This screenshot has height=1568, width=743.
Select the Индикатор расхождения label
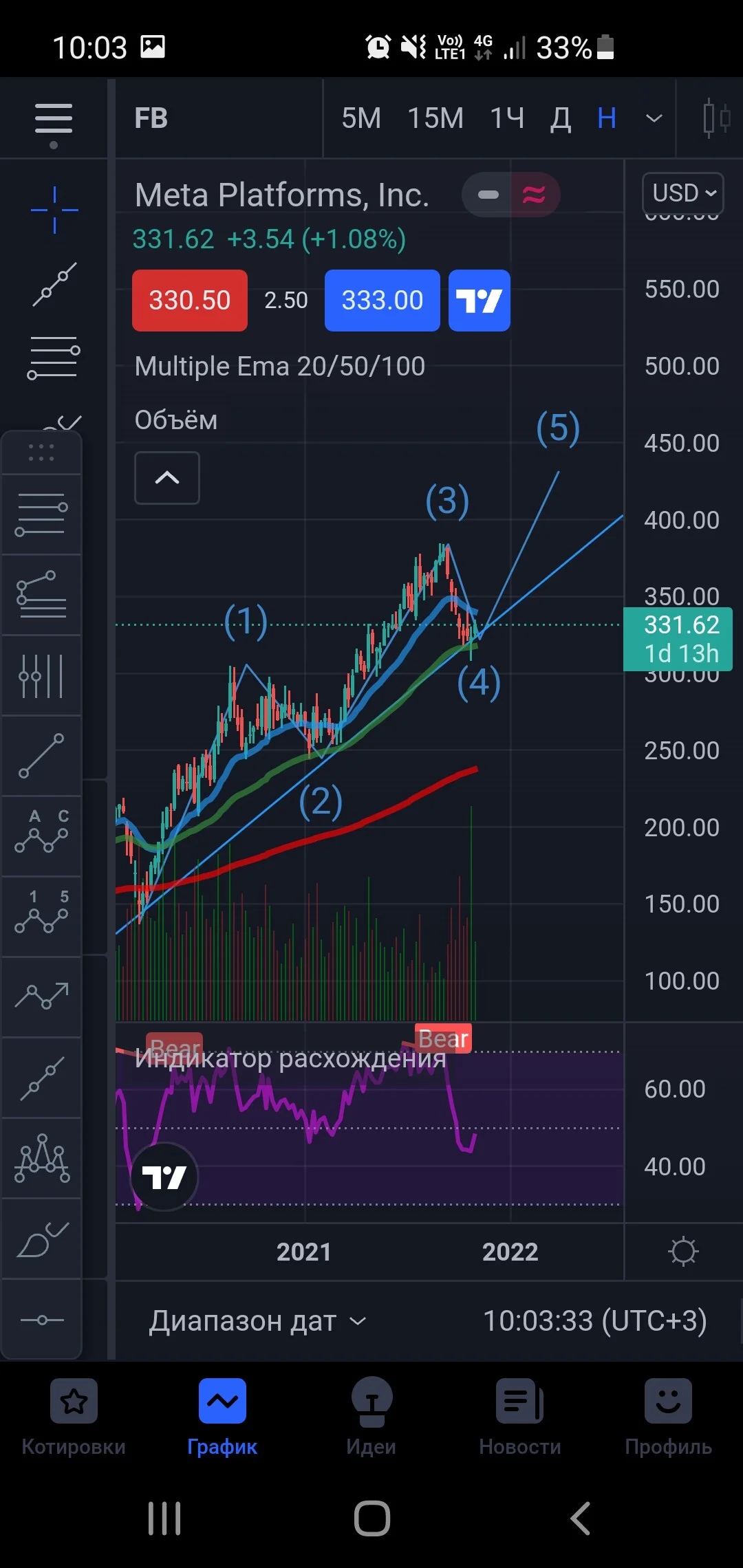coord(290,1058)
